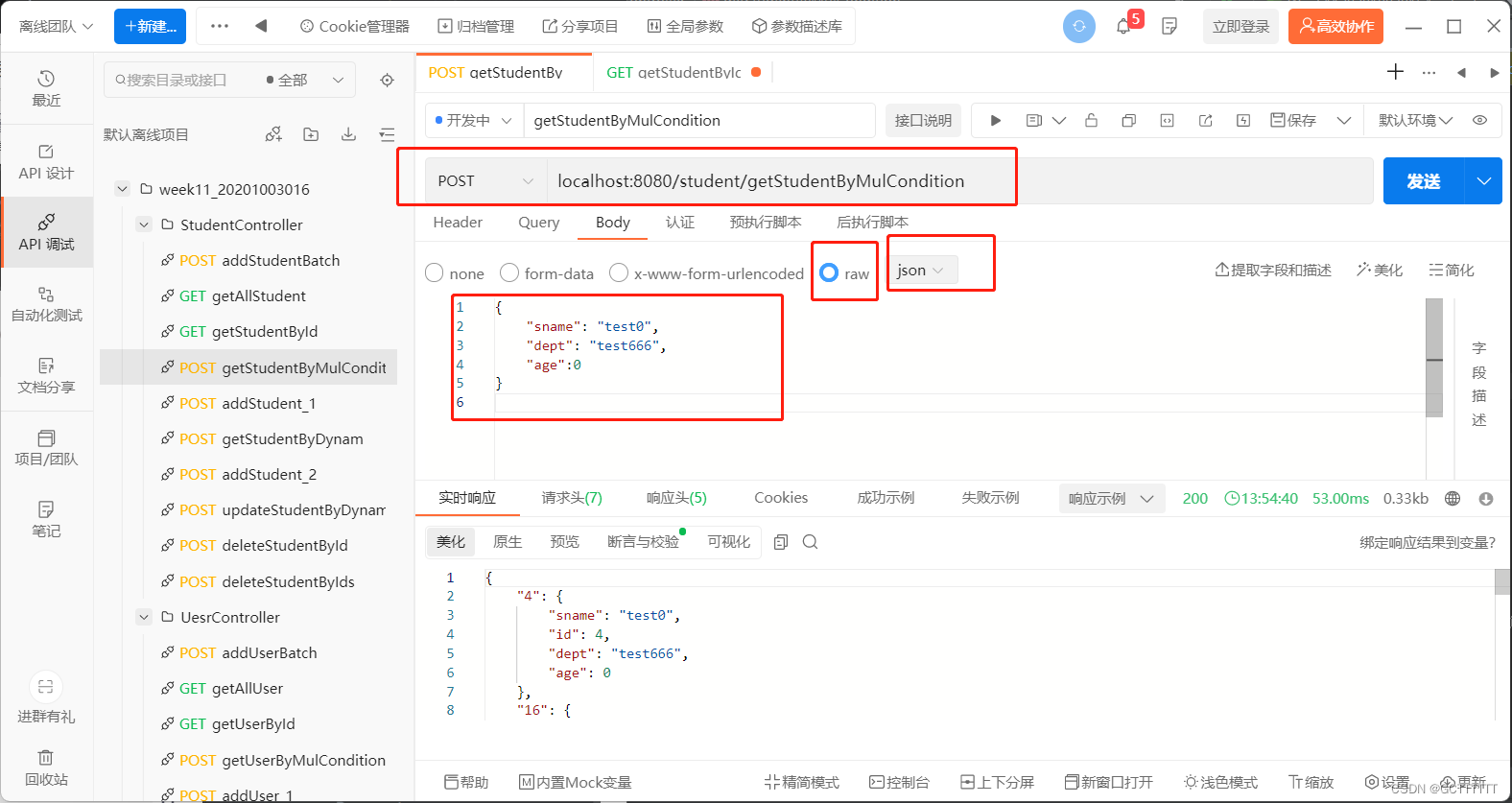Select the raw body type radio
The image size is (1512, 803).
click(x=829, y=273)
